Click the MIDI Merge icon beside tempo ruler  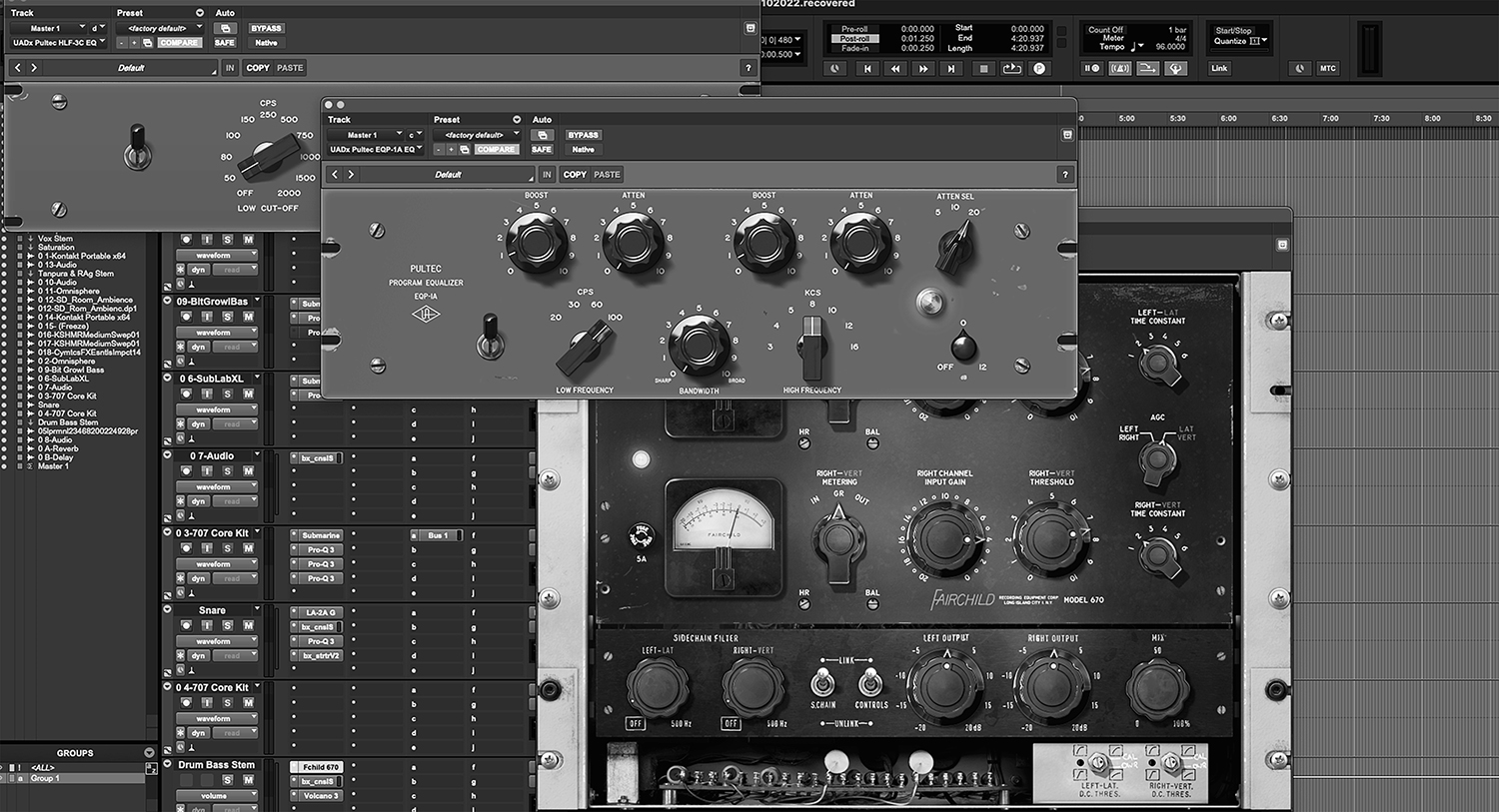(1147, 69)
